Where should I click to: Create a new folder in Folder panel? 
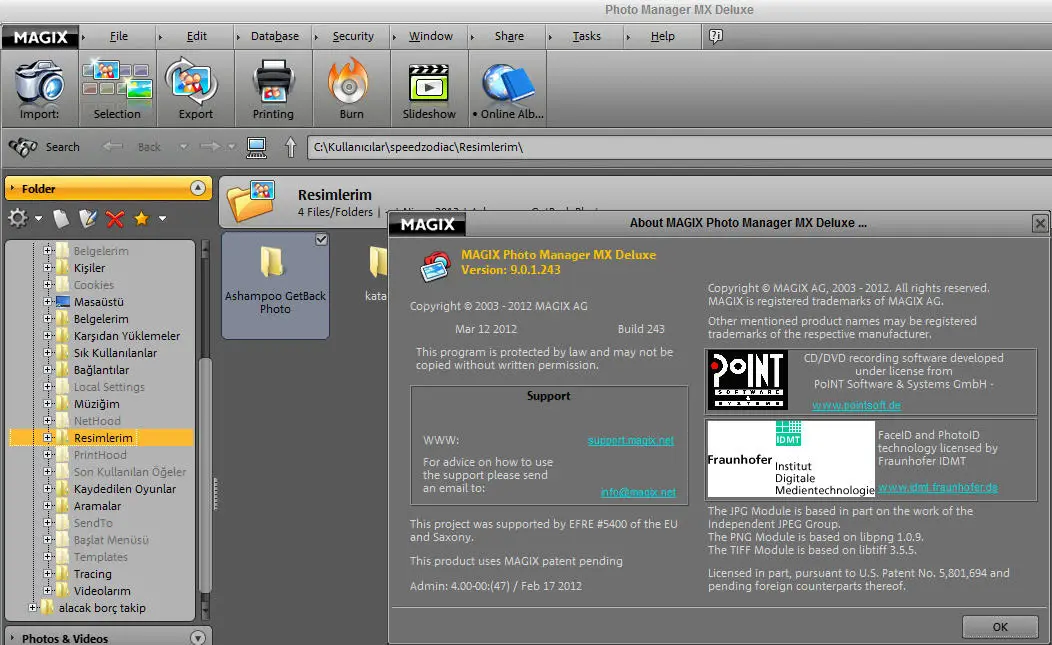[x=61, y=218]
